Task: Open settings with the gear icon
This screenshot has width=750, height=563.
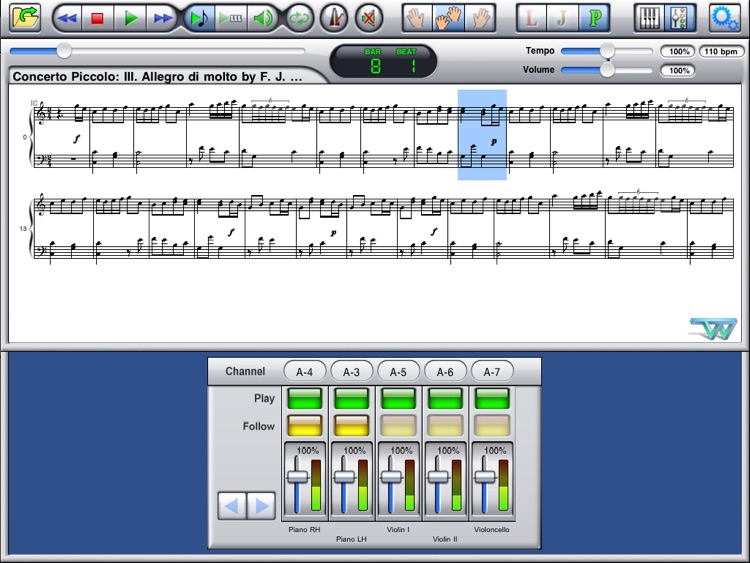Action: click(725, 18)
